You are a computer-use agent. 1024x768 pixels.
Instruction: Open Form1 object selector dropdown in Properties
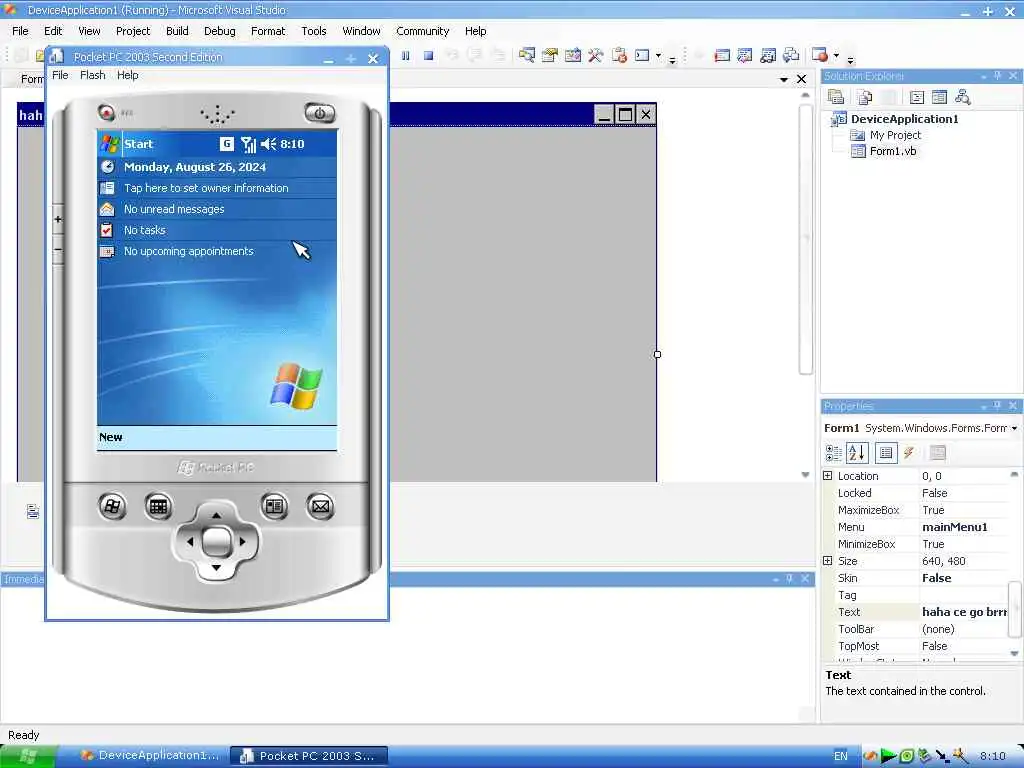[x=1014, y=428]
